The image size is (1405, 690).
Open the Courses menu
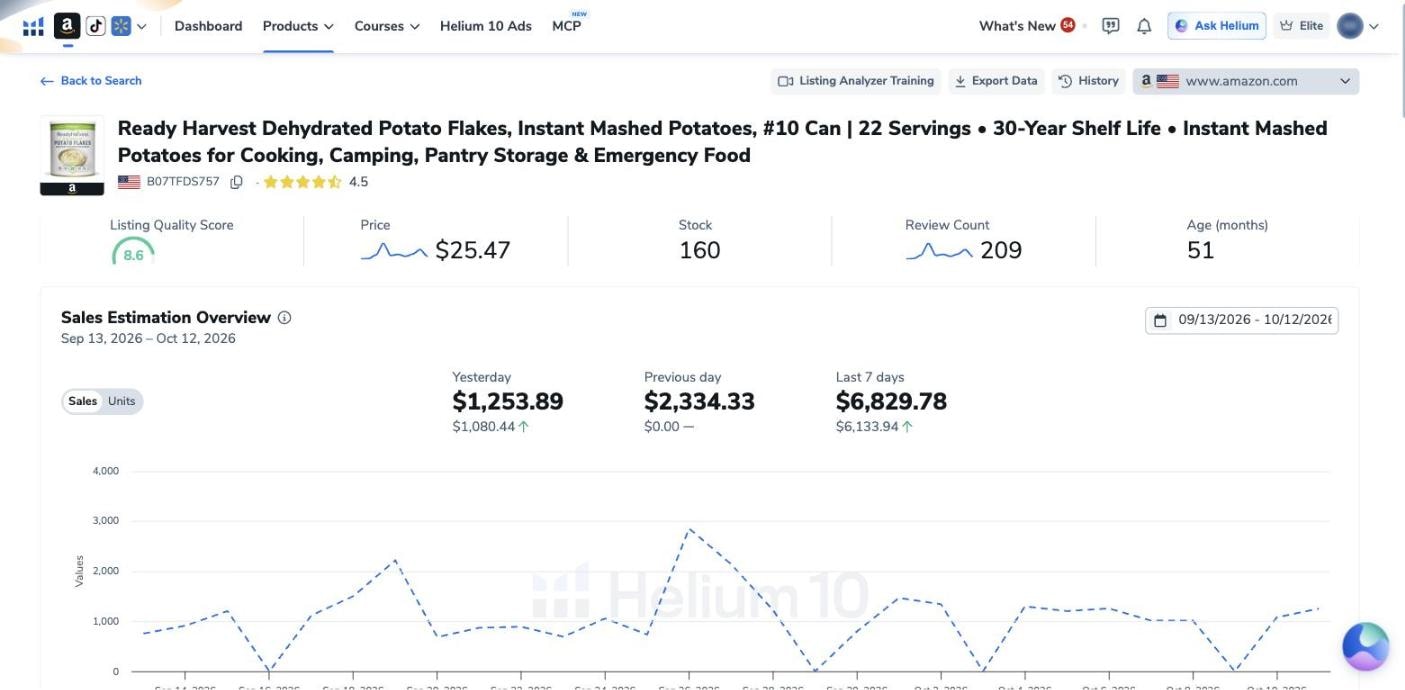(x=387, y=26)
